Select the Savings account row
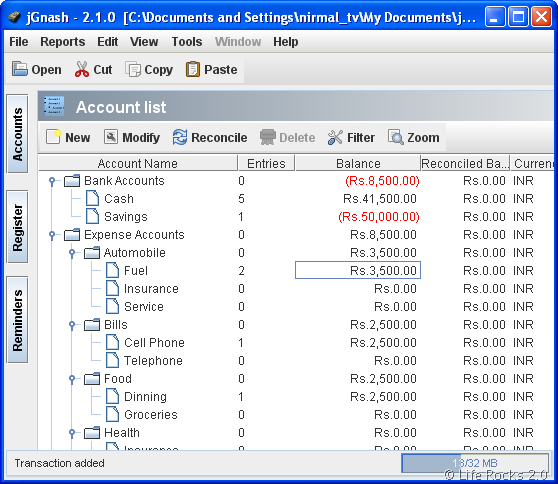This screenshot has width=558, height=484. click(295, 217)
